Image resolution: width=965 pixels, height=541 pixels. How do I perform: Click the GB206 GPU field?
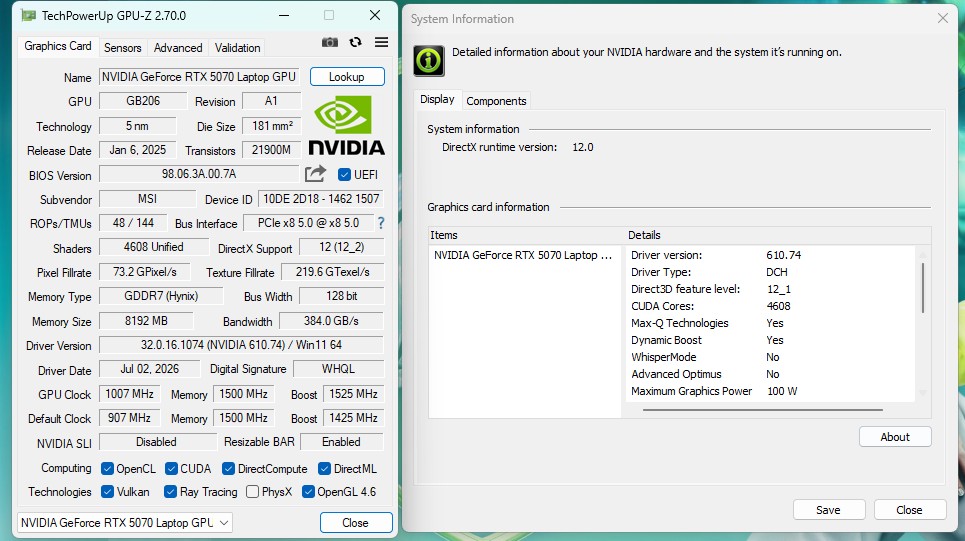143,101
